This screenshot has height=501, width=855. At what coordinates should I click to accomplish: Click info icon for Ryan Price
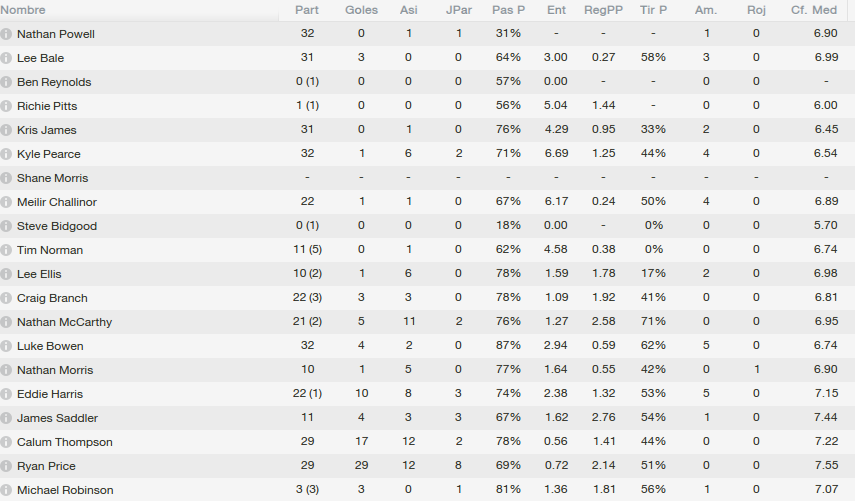tap(7, 466)
